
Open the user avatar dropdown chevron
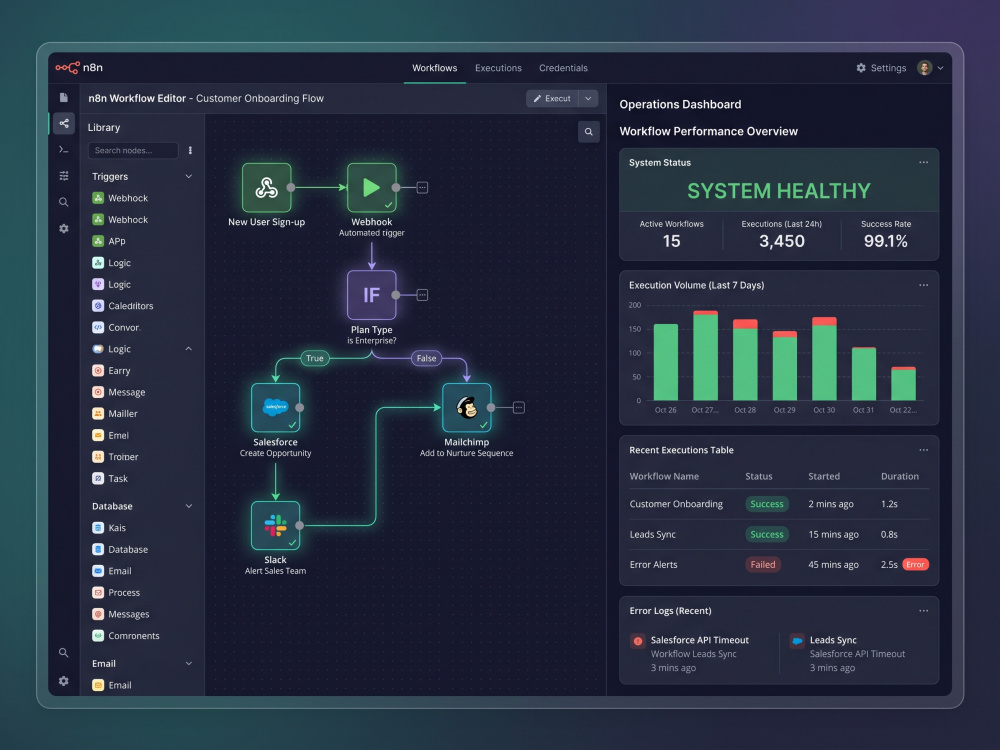(940, 68)
